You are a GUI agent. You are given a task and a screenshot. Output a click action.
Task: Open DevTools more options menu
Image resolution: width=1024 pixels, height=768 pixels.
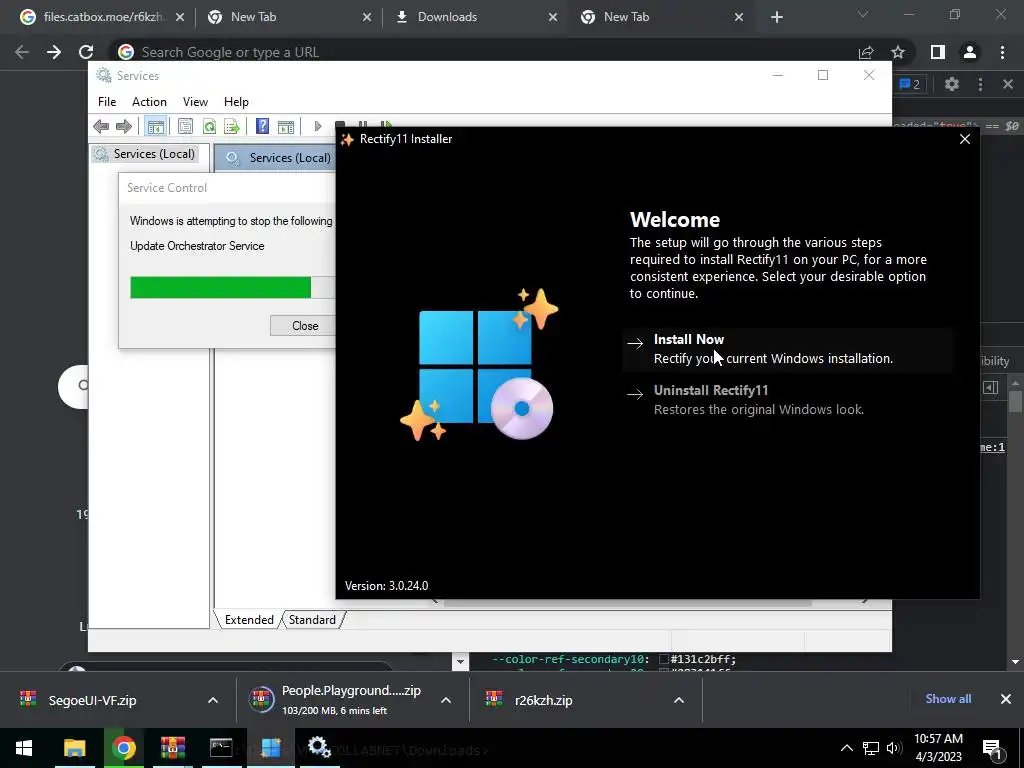tap(980, 84)
